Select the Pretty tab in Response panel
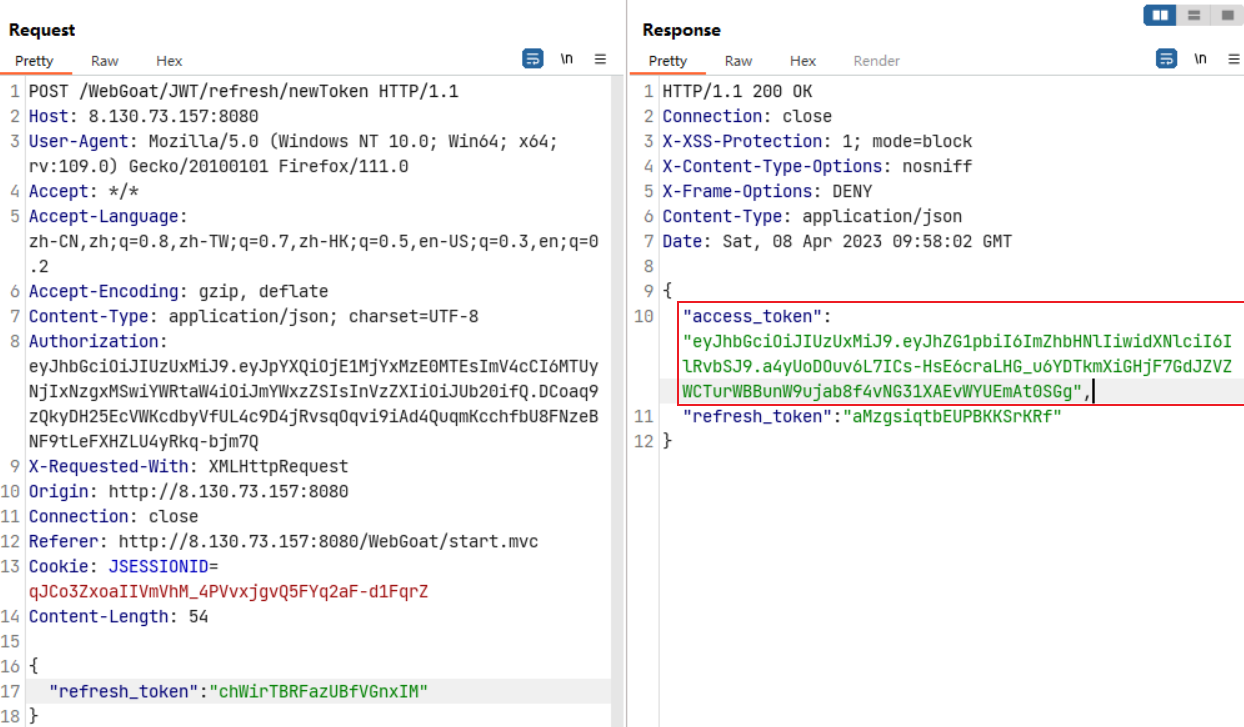Viewport: 1244px width, 727px height. 668,61
